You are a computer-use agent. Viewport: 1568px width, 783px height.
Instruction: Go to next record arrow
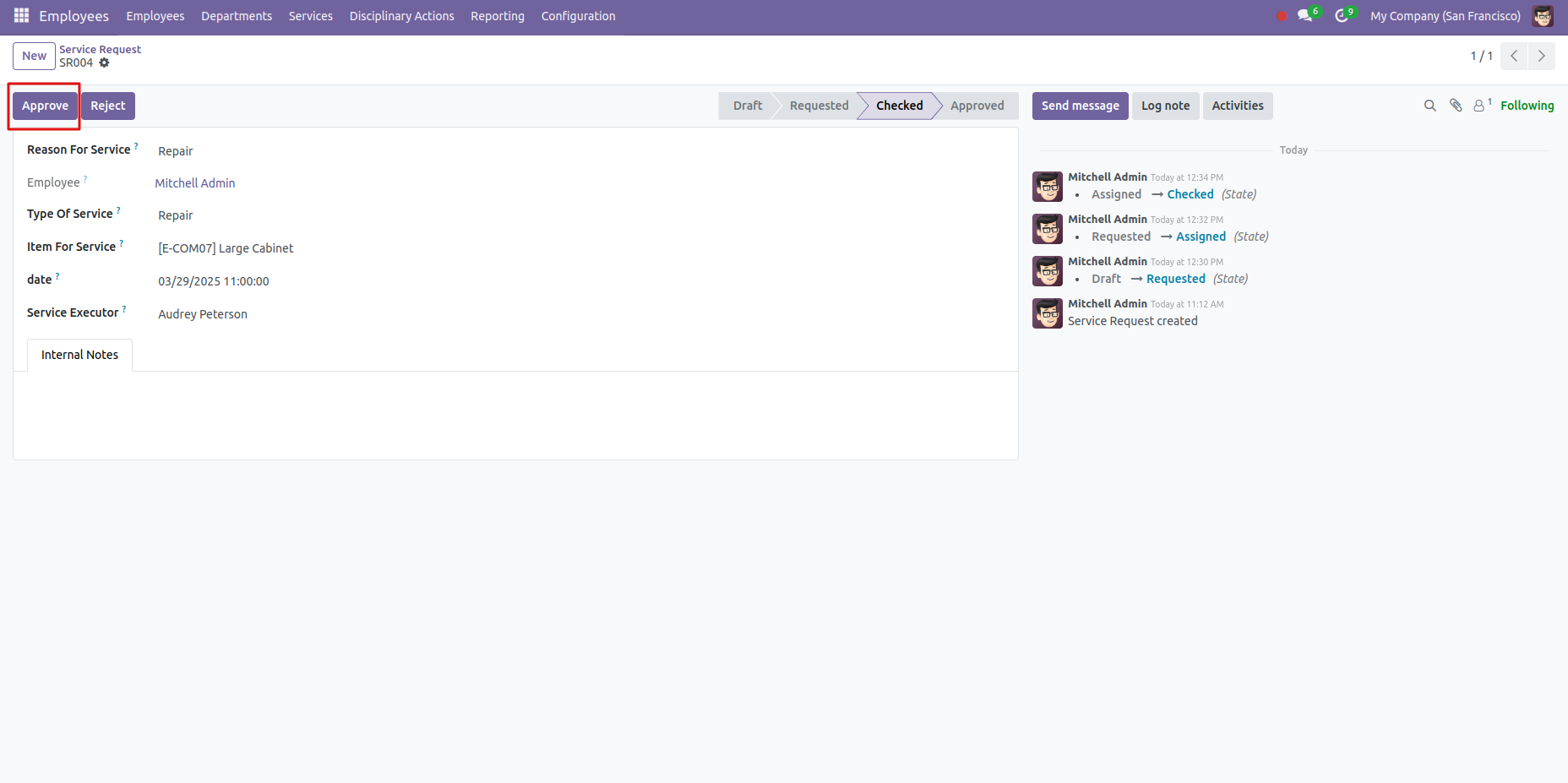[x=1541, y=57]
